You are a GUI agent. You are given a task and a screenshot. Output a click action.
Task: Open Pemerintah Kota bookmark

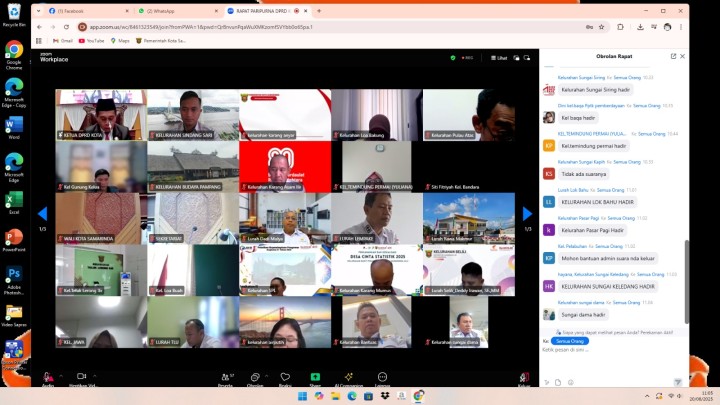pos(161,41)
